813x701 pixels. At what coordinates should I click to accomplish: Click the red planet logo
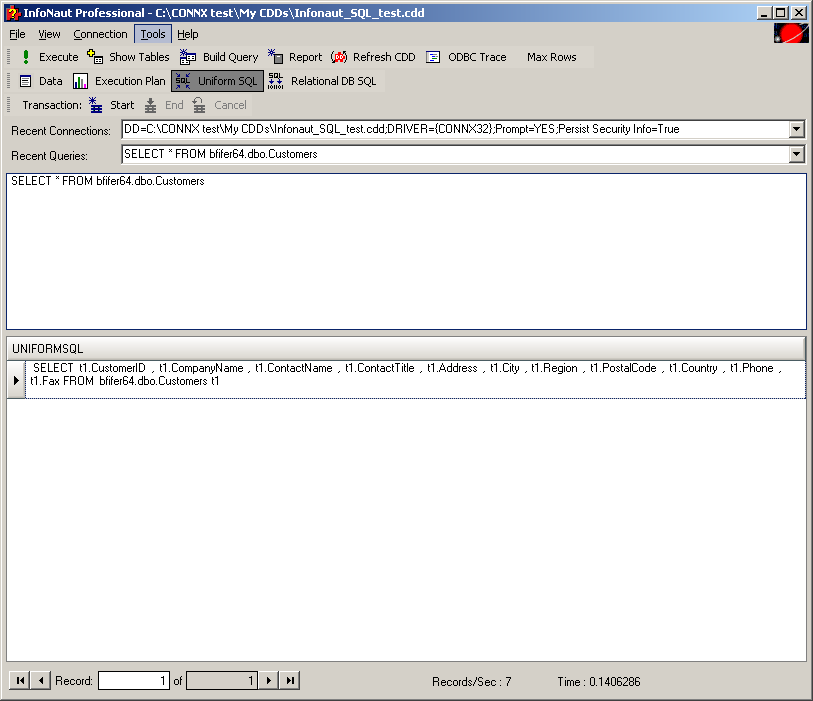(791, 34)
